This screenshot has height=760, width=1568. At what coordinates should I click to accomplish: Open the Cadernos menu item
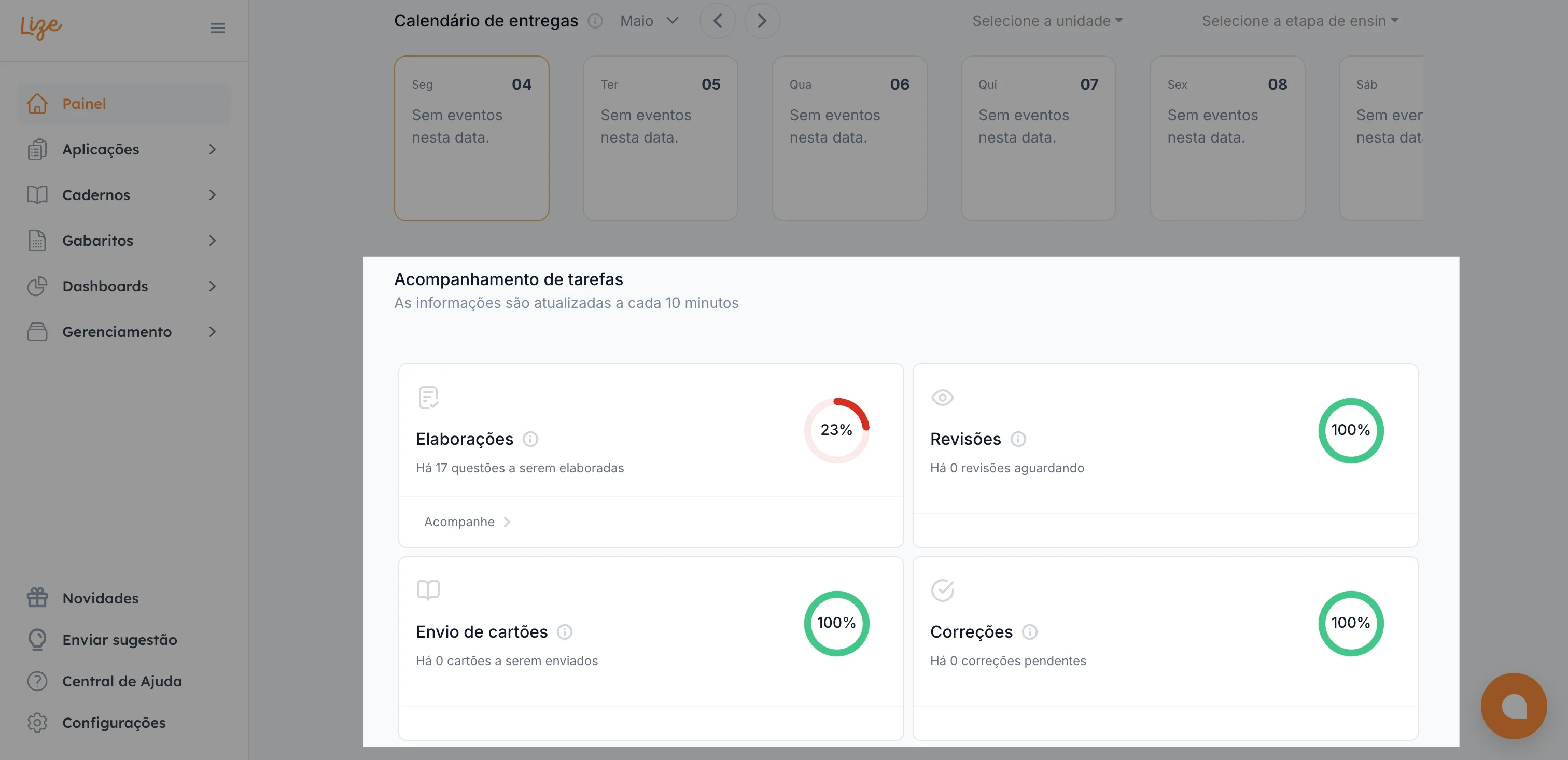click(x=124, y=195)
